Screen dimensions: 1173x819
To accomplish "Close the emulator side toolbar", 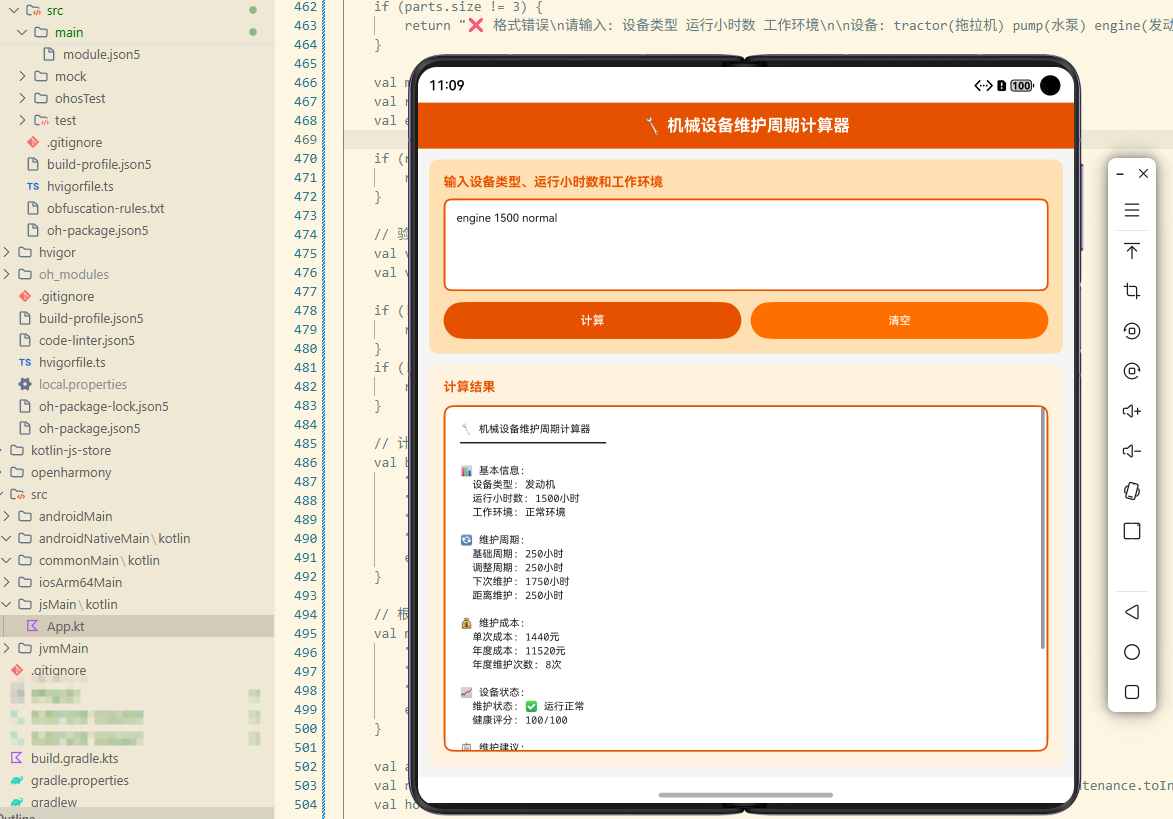I will tap(1143, 174).
